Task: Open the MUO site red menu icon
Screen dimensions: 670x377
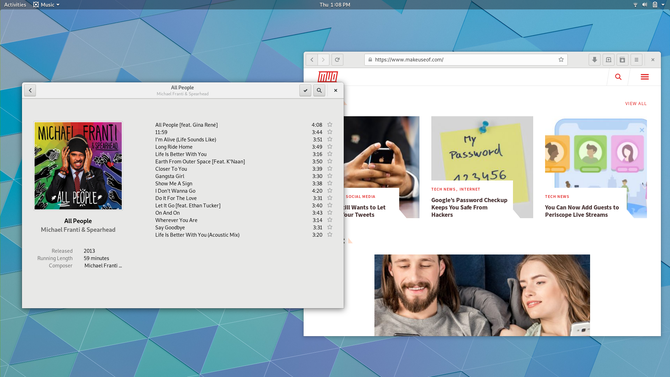Action: 645,77
